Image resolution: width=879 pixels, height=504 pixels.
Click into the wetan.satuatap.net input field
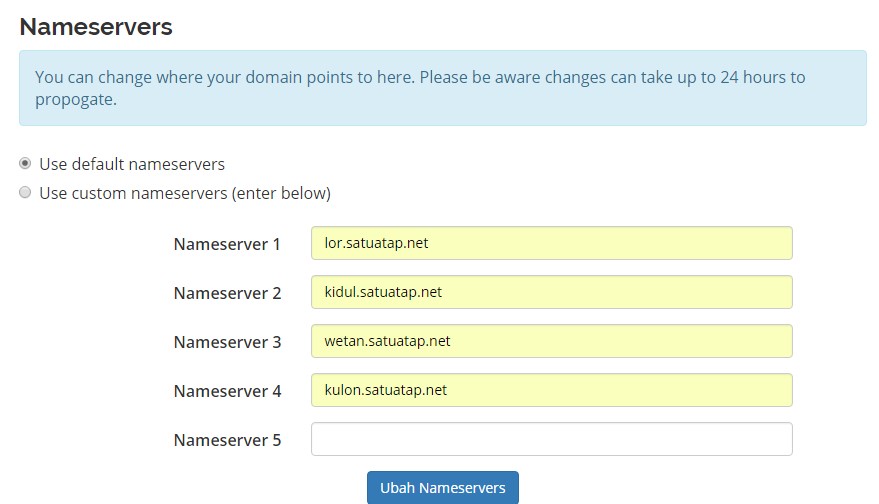551,341
